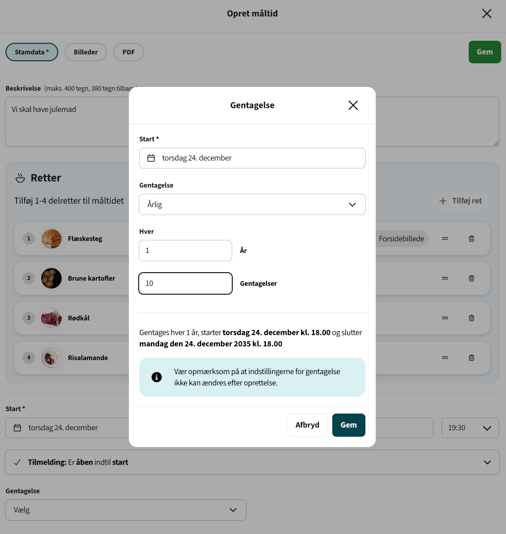Grab the reorder handle on Rødkål row
The height and width of the screenshot is (534, 506).
tap(445, 318)
